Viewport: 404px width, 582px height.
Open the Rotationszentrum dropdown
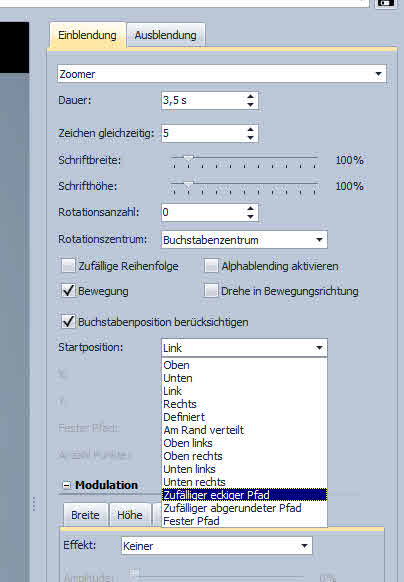[x=319, y=240]
